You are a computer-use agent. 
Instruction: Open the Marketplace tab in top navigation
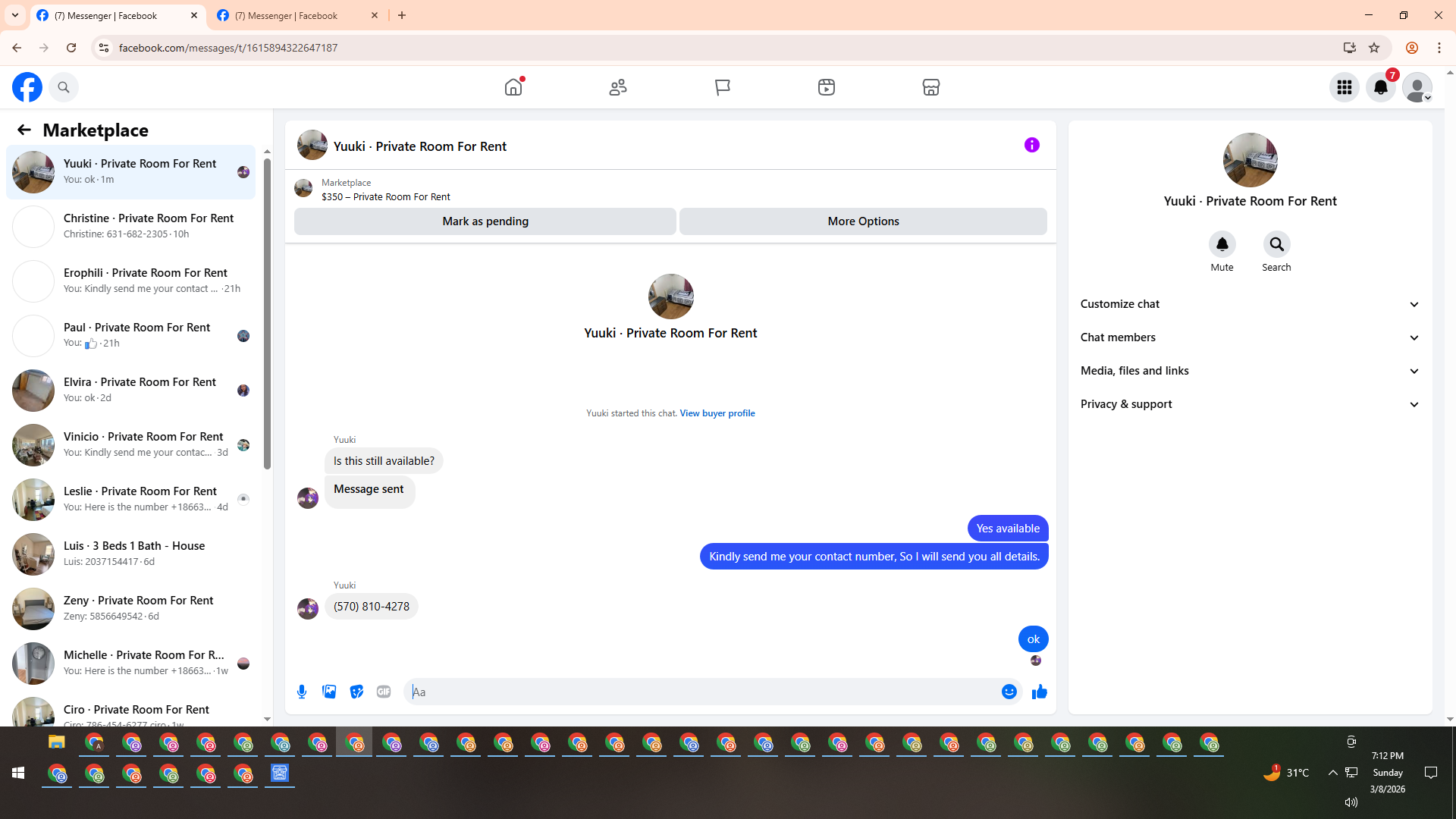[x=930, y=87]
